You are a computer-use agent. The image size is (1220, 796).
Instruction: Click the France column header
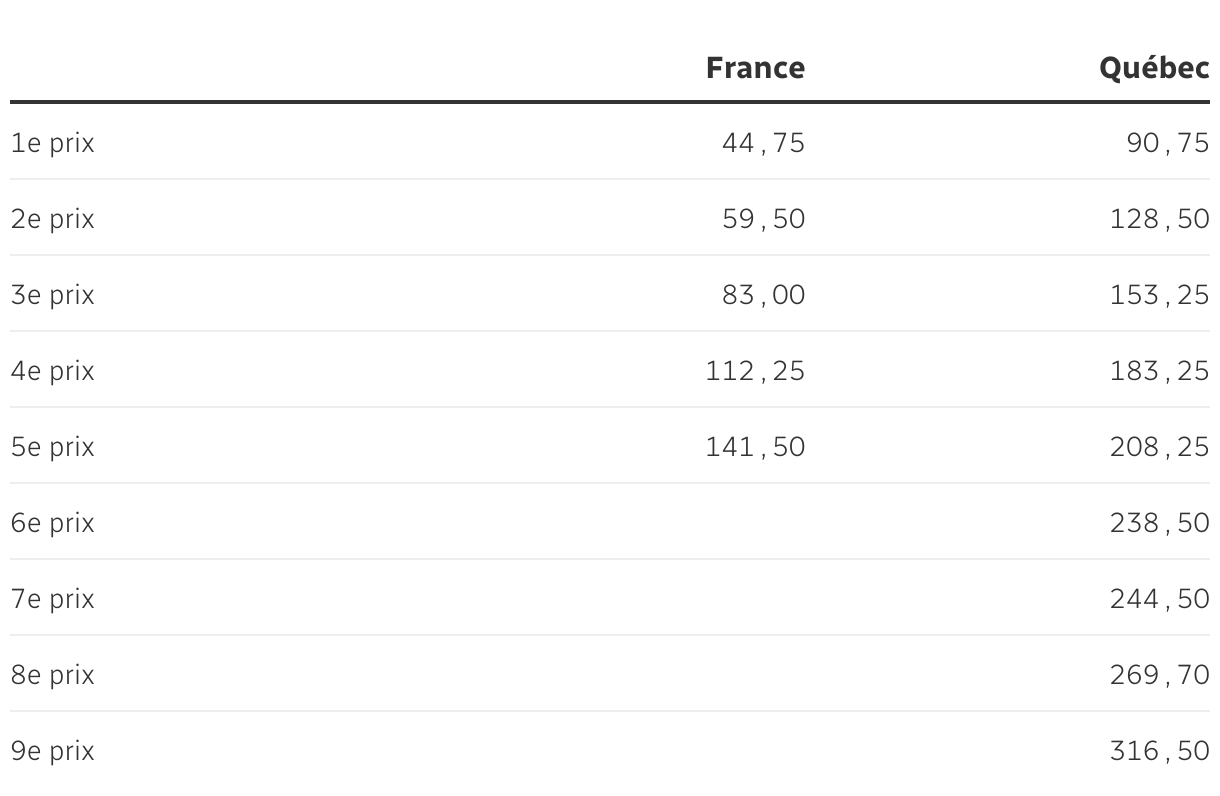tap(755, 68)
